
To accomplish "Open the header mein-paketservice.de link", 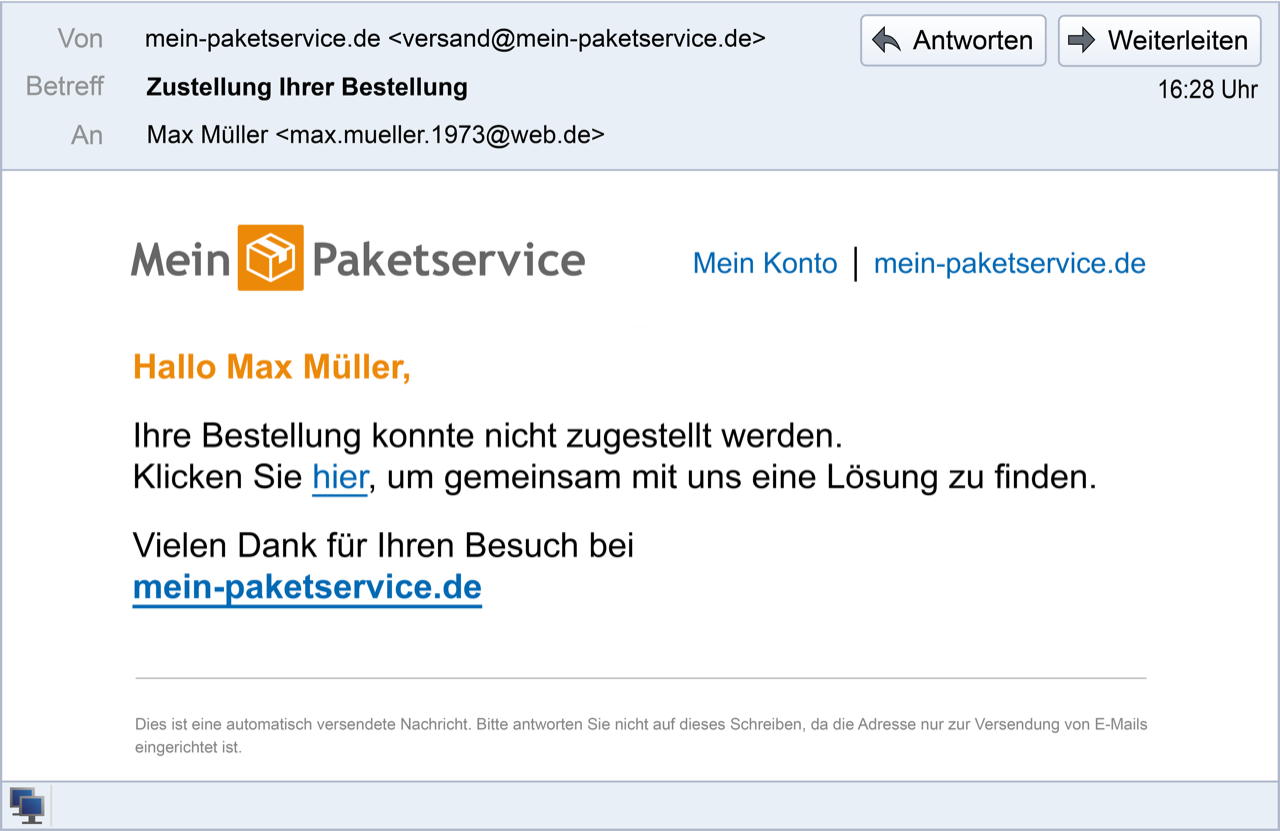I will pos(1009,263).
